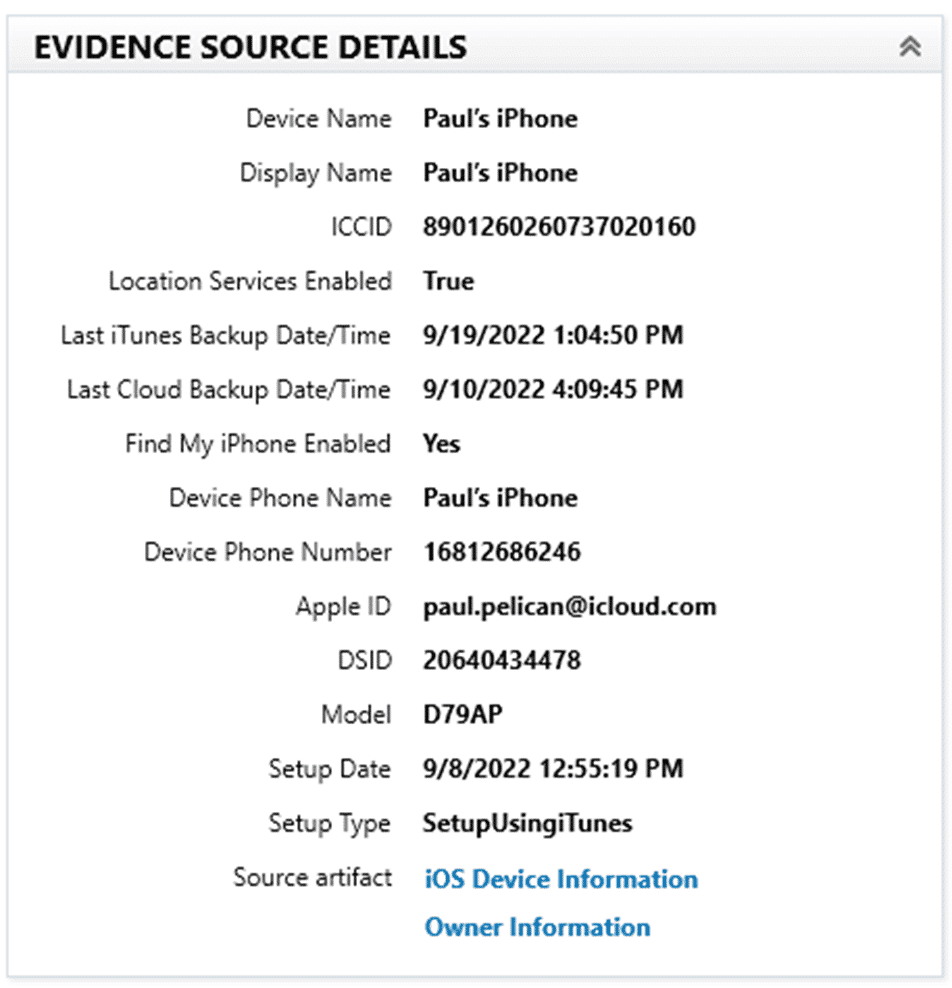Click the Model value D79AP
This screenshot has width=952, height=988.
tap(463, 715)
